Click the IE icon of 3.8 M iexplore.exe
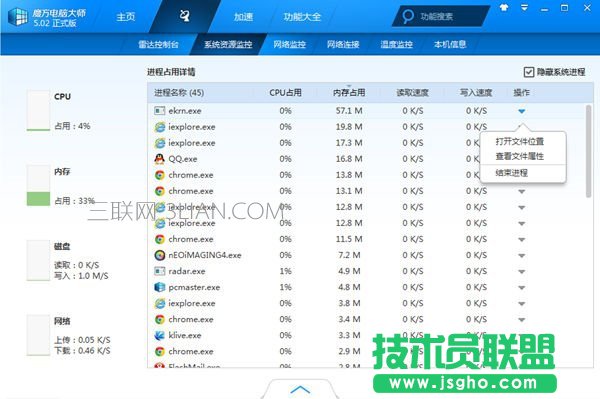Viewport: 600px width, 399px height. 160,304
